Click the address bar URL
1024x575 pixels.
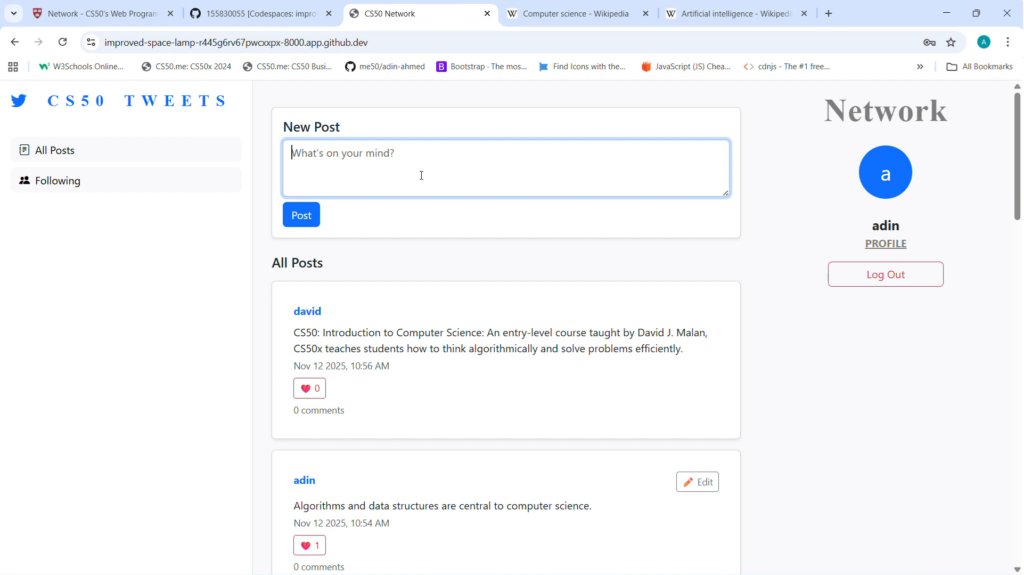pos(236,42)
